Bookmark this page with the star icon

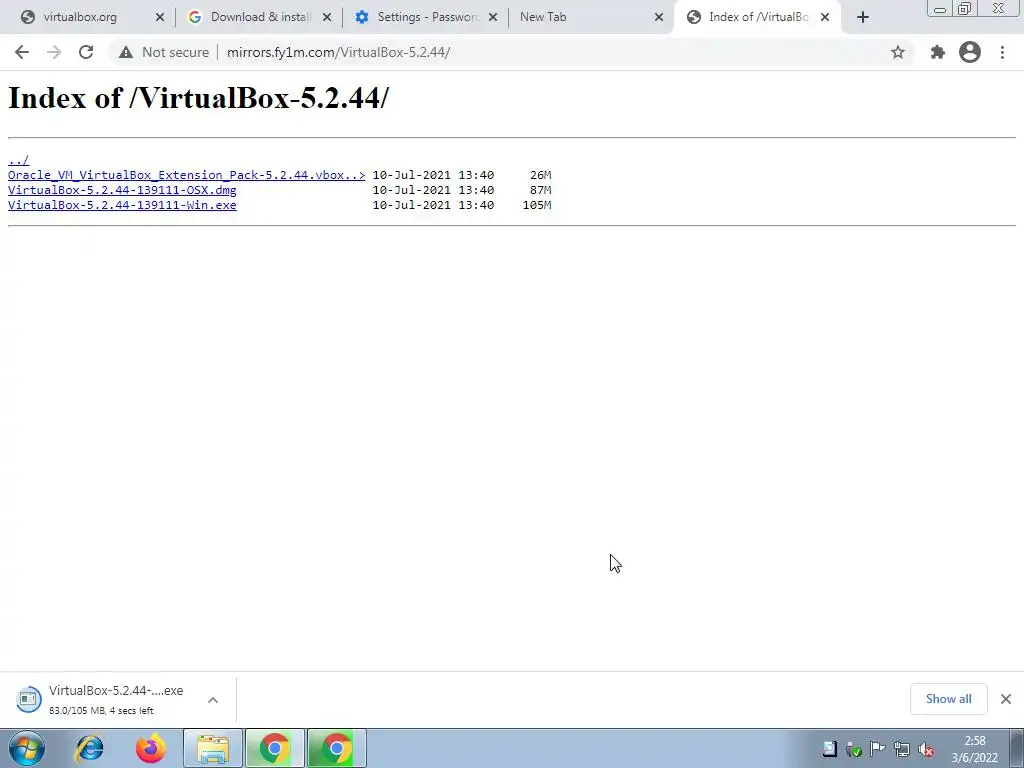tap(898, 52)
